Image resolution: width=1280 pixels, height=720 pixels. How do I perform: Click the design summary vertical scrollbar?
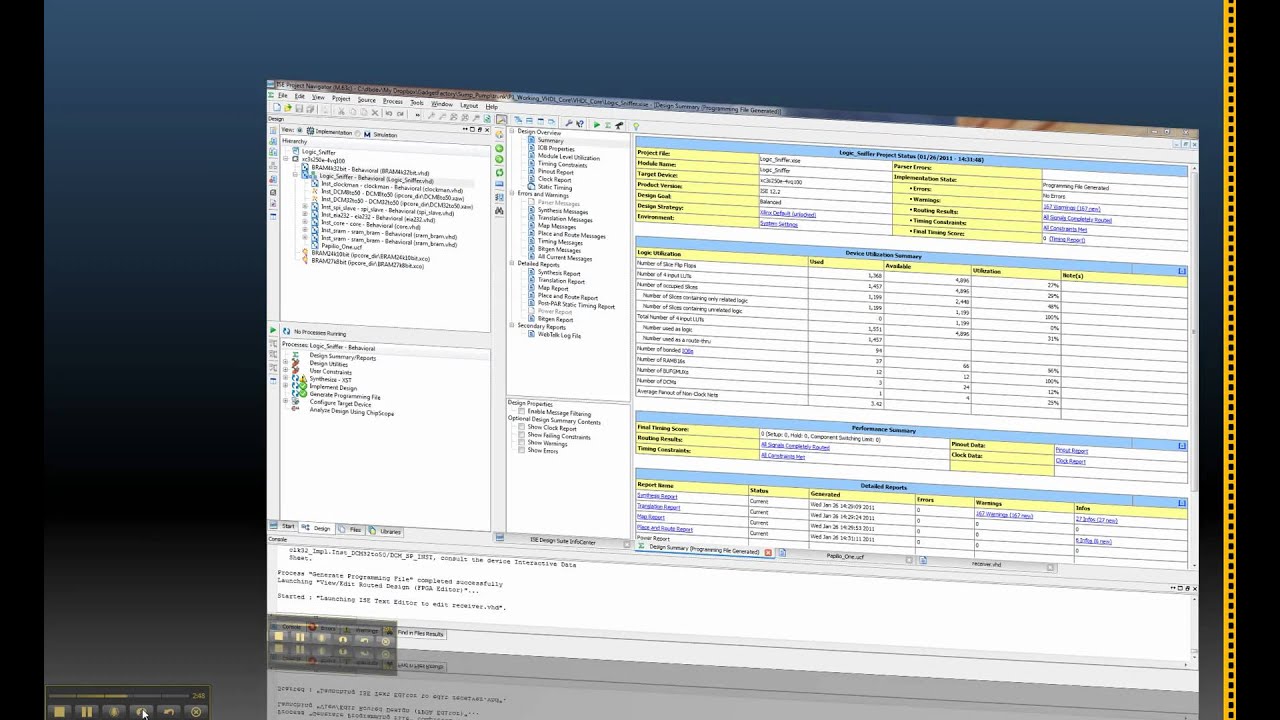pos(1193,330)
